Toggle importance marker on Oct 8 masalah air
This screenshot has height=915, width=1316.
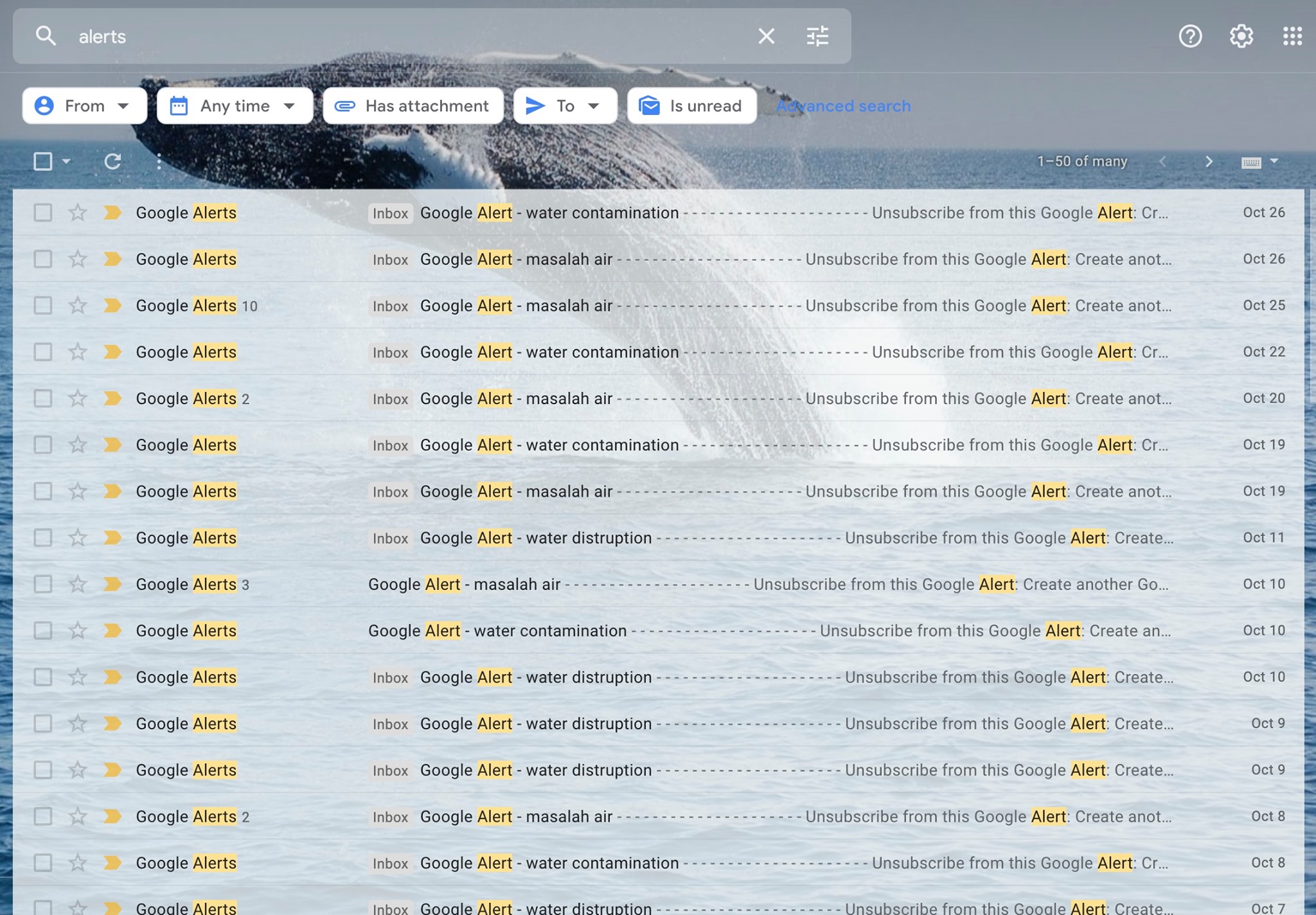point(112,816)
